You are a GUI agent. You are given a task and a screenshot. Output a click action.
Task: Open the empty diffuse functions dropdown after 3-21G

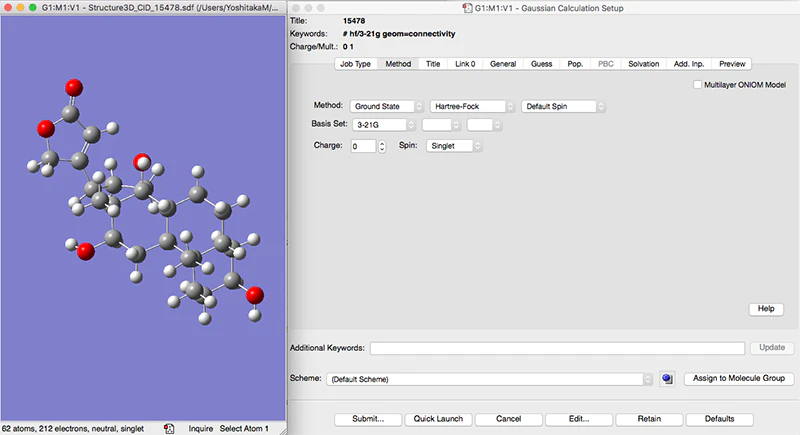[x=441, y=125]
